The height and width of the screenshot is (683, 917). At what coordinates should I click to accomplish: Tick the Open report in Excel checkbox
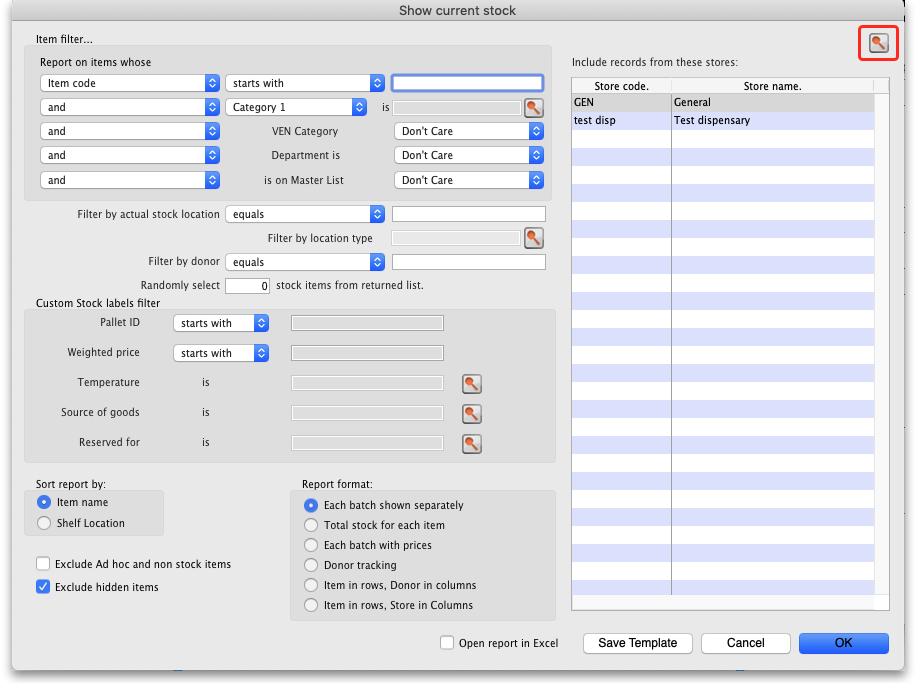click(447, 643)
